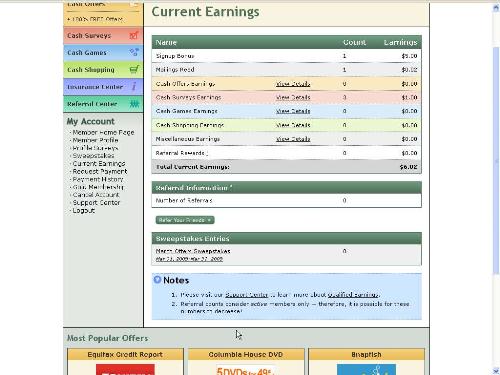
Task: Open the Profile Surveys link
Action: pos(95,148)
